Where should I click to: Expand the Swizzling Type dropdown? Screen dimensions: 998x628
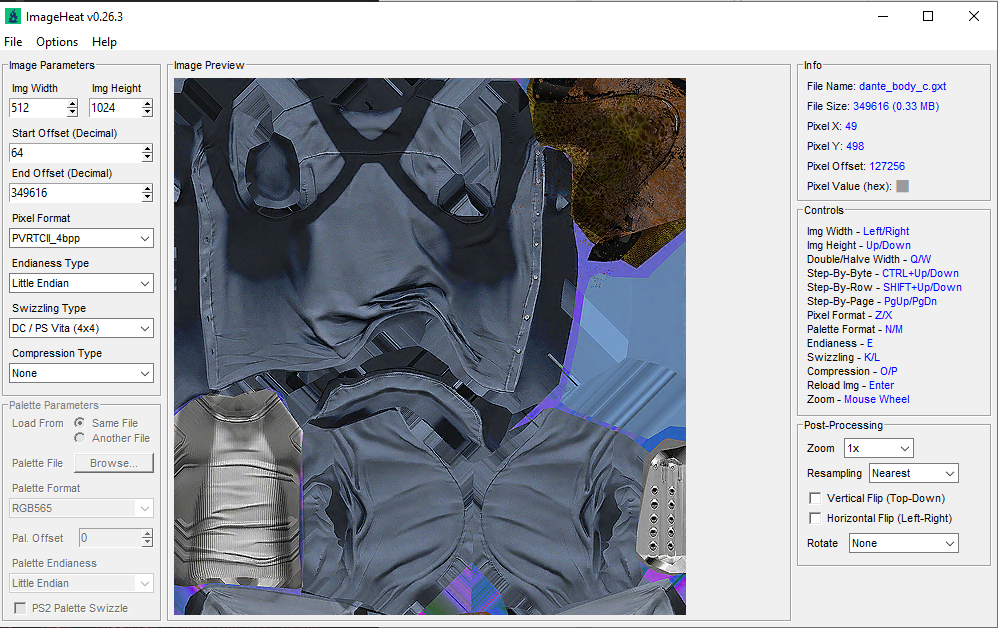point(81,328)
